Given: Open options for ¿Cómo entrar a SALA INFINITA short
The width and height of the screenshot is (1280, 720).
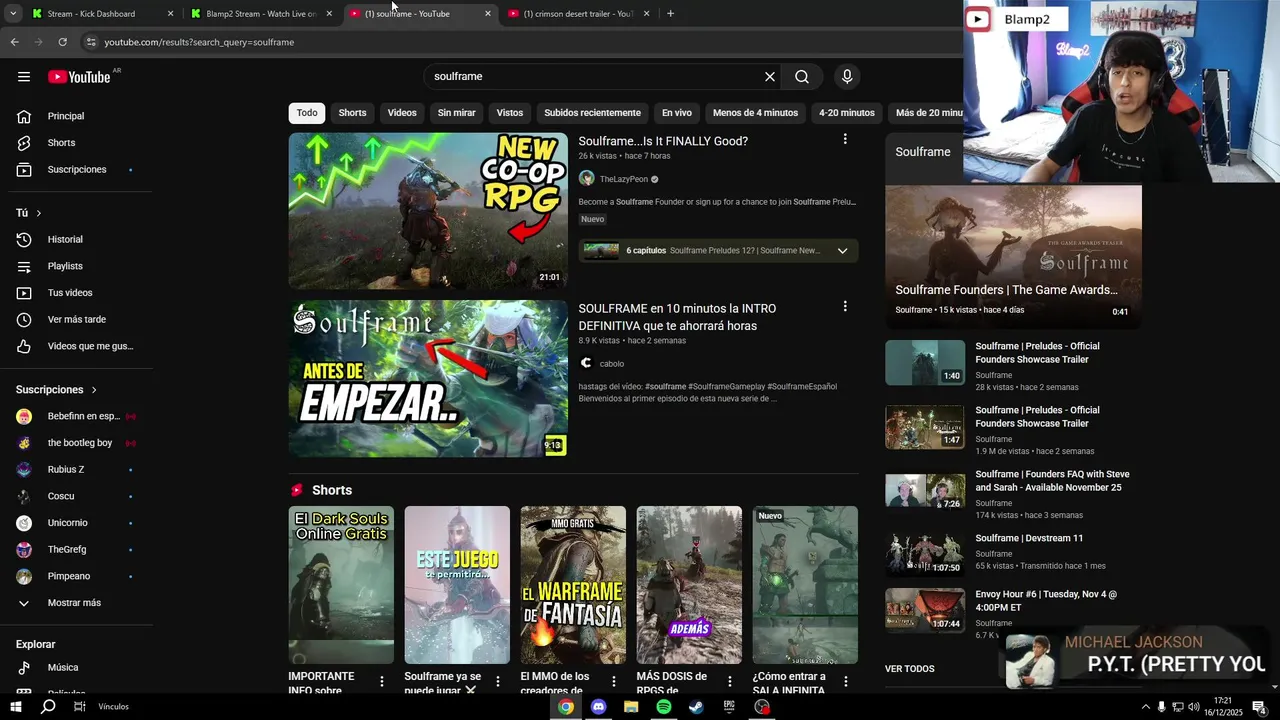Looking at the screenshot, I should [x=846, y=681].
